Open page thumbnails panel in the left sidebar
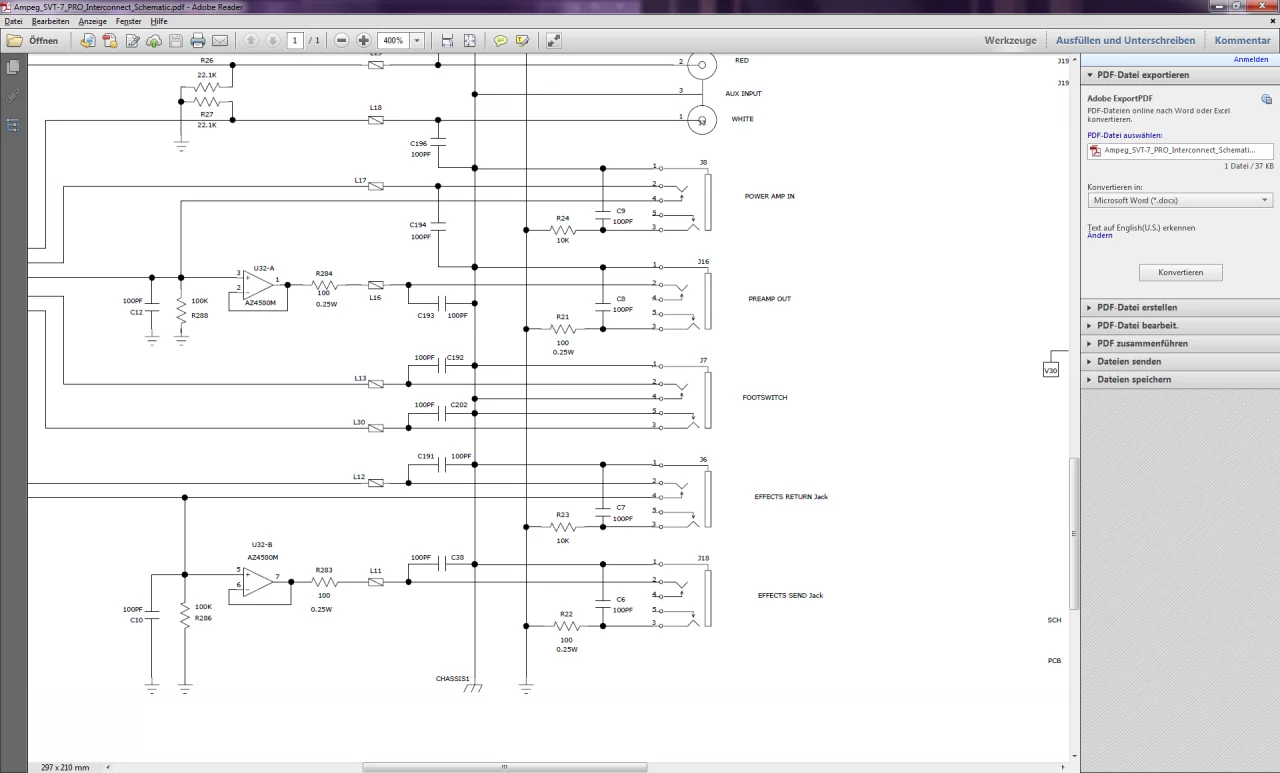Screen dimensions: 1280x773 coord(13,67)
